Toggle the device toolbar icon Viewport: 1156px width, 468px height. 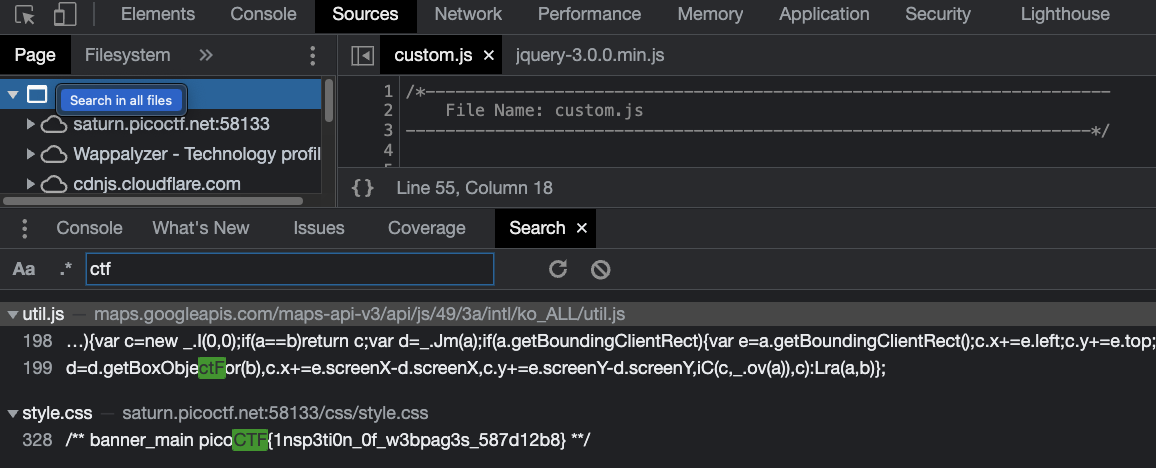(65, 15)
